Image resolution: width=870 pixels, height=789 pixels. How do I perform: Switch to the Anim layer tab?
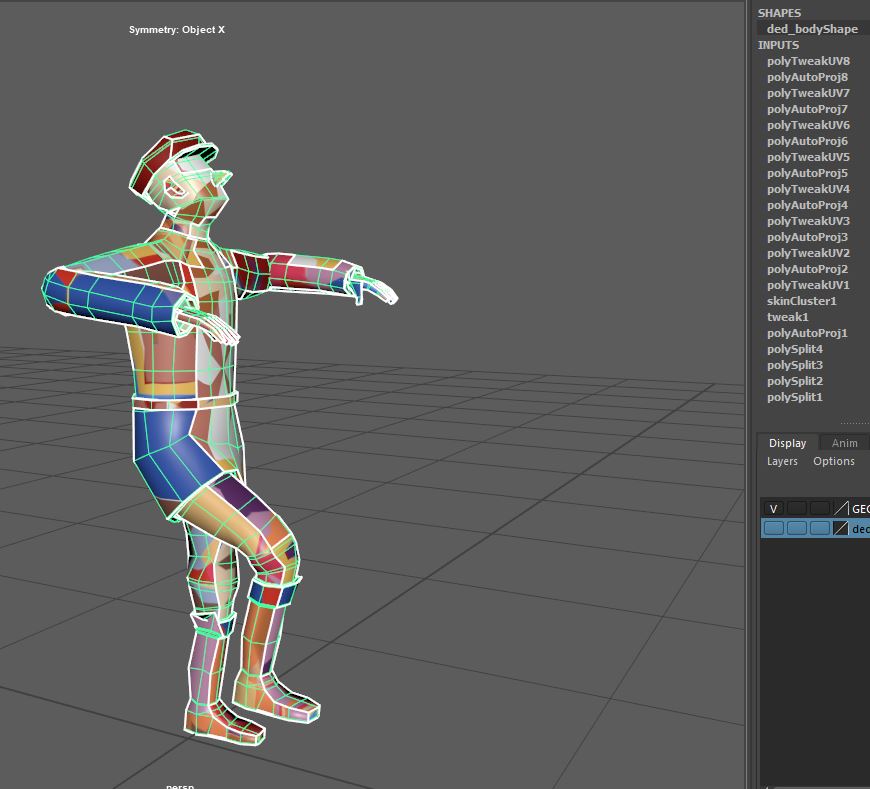[x=844, y=443]
